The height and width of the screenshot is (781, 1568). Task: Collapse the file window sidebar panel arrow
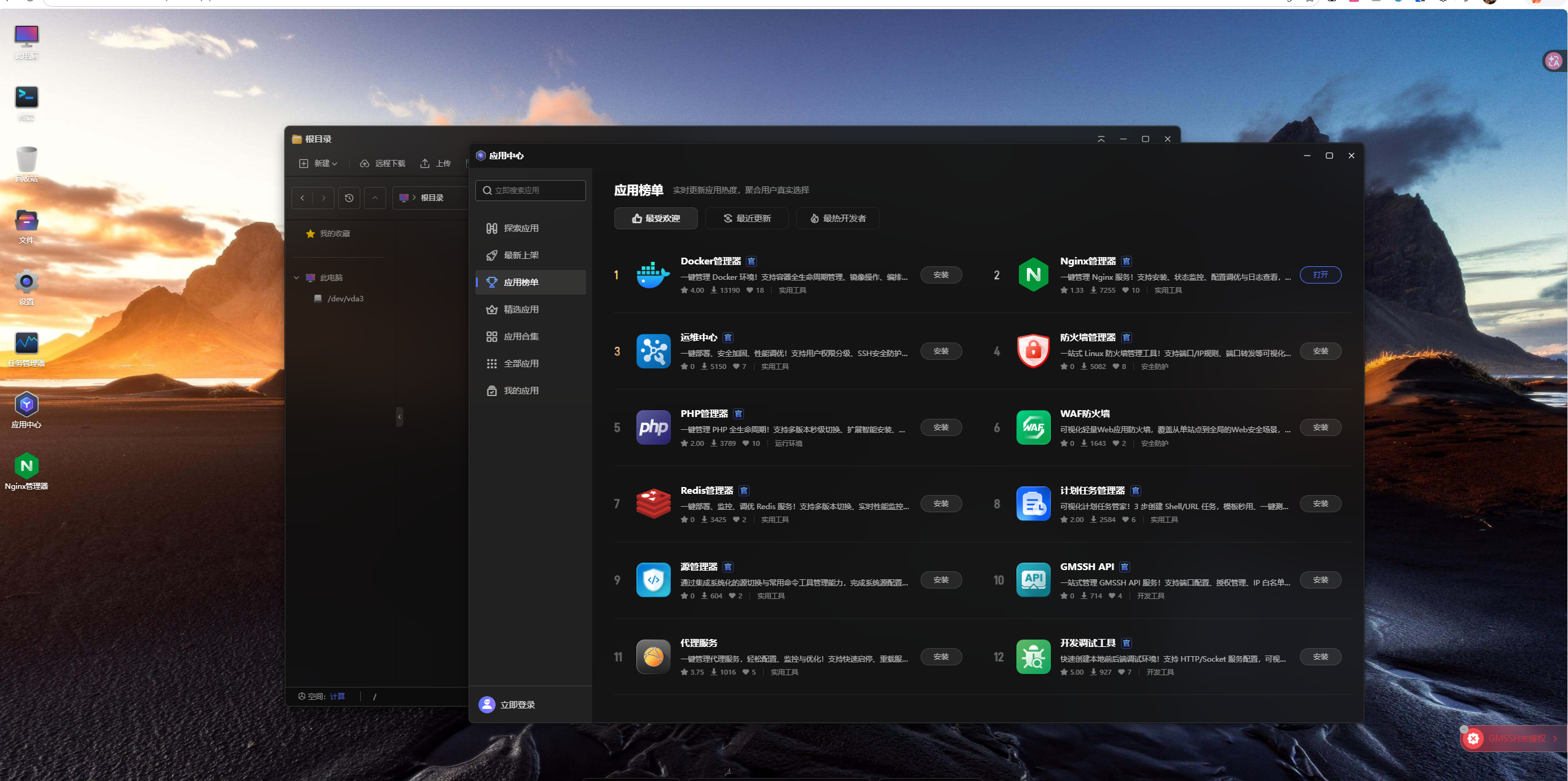(400, 417)
